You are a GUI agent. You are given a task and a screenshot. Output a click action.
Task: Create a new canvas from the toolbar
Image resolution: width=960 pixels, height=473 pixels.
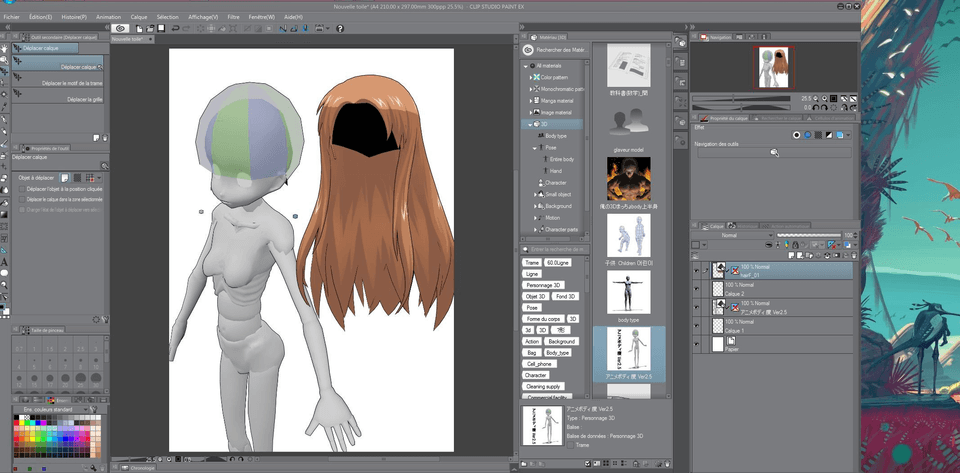[140, 28]
